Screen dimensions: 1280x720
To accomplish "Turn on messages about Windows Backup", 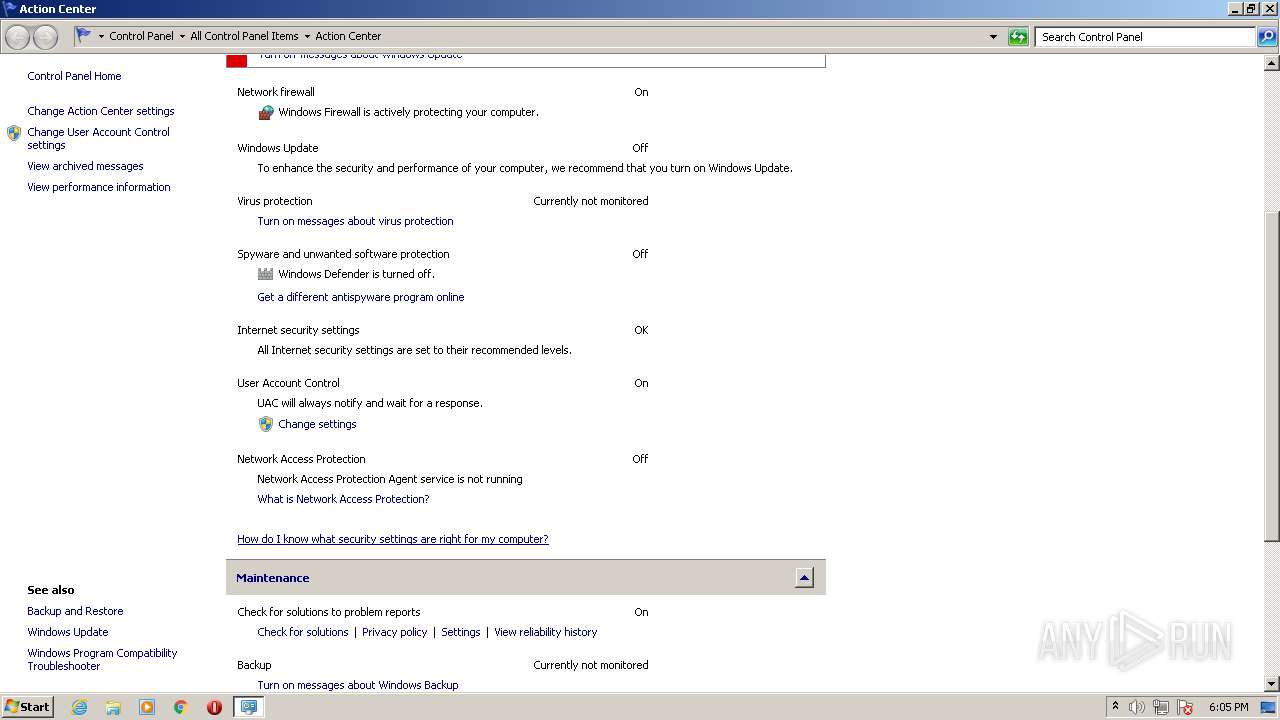I will coord(358,685).
